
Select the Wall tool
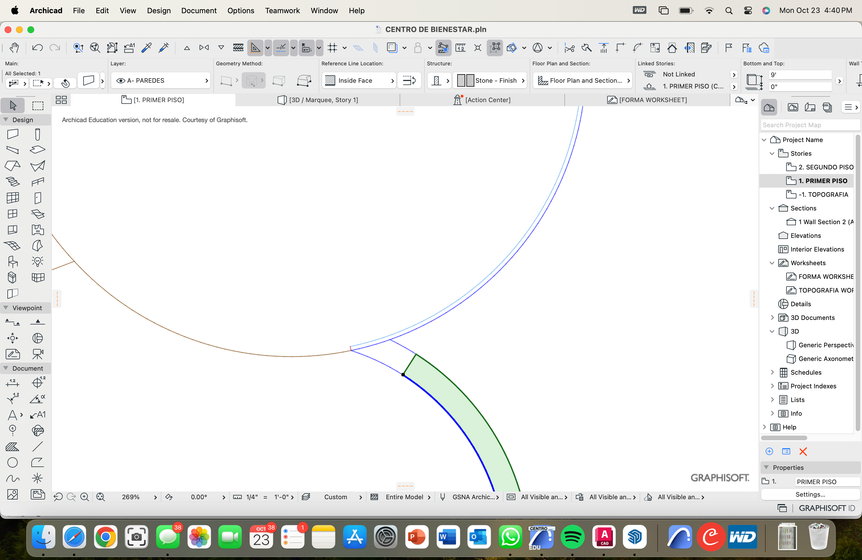pyautogui.click(x=13, y=134)
